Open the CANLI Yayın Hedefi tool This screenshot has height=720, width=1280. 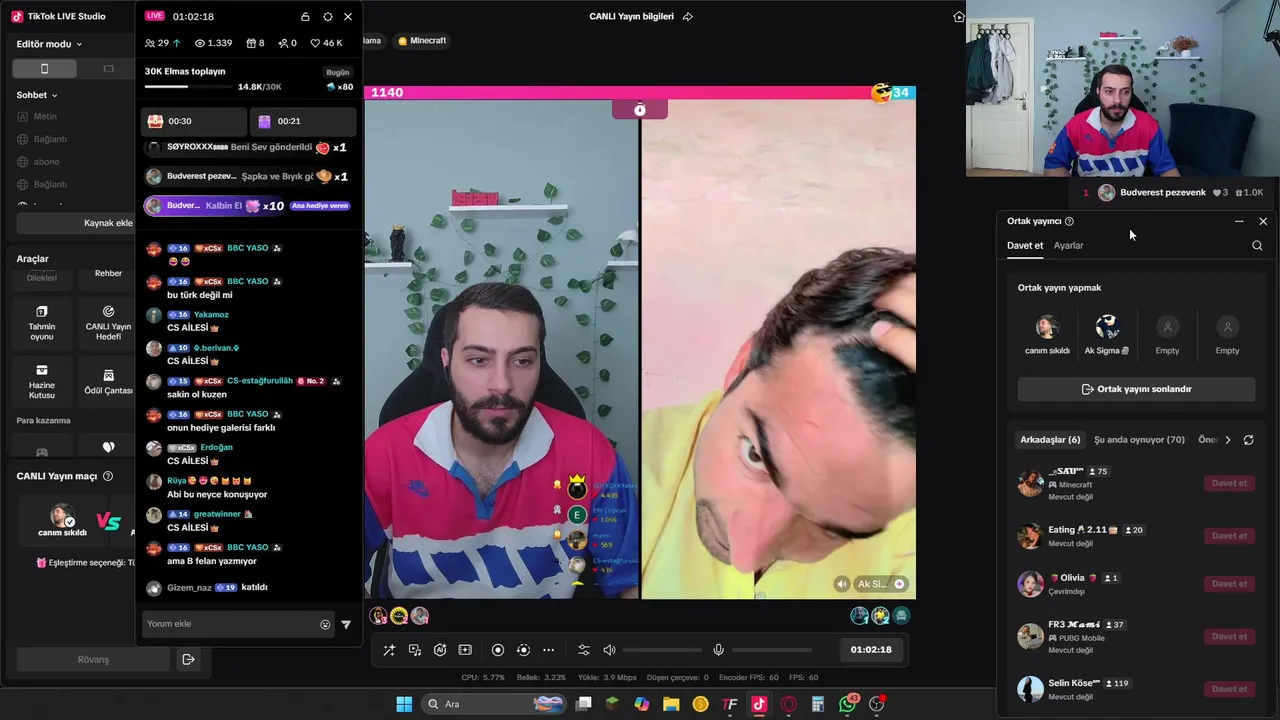(108, 323)
